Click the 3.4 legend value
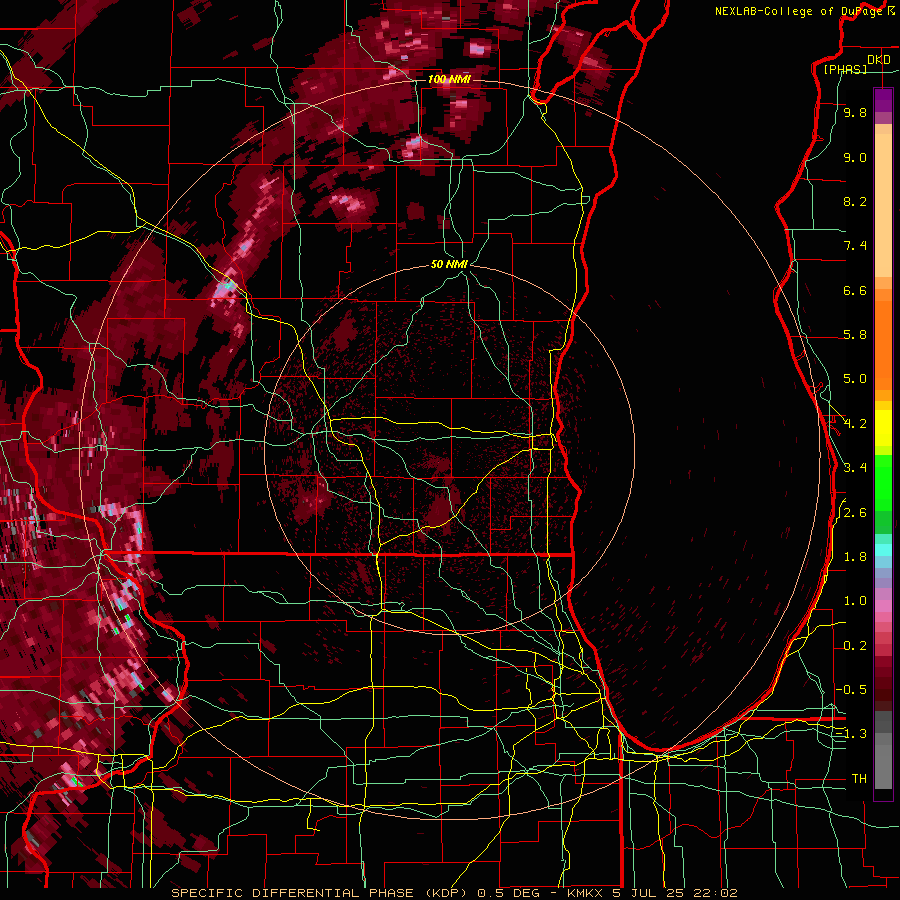Image resolution: width=900 pixels, height=900 pixels. 855,468
